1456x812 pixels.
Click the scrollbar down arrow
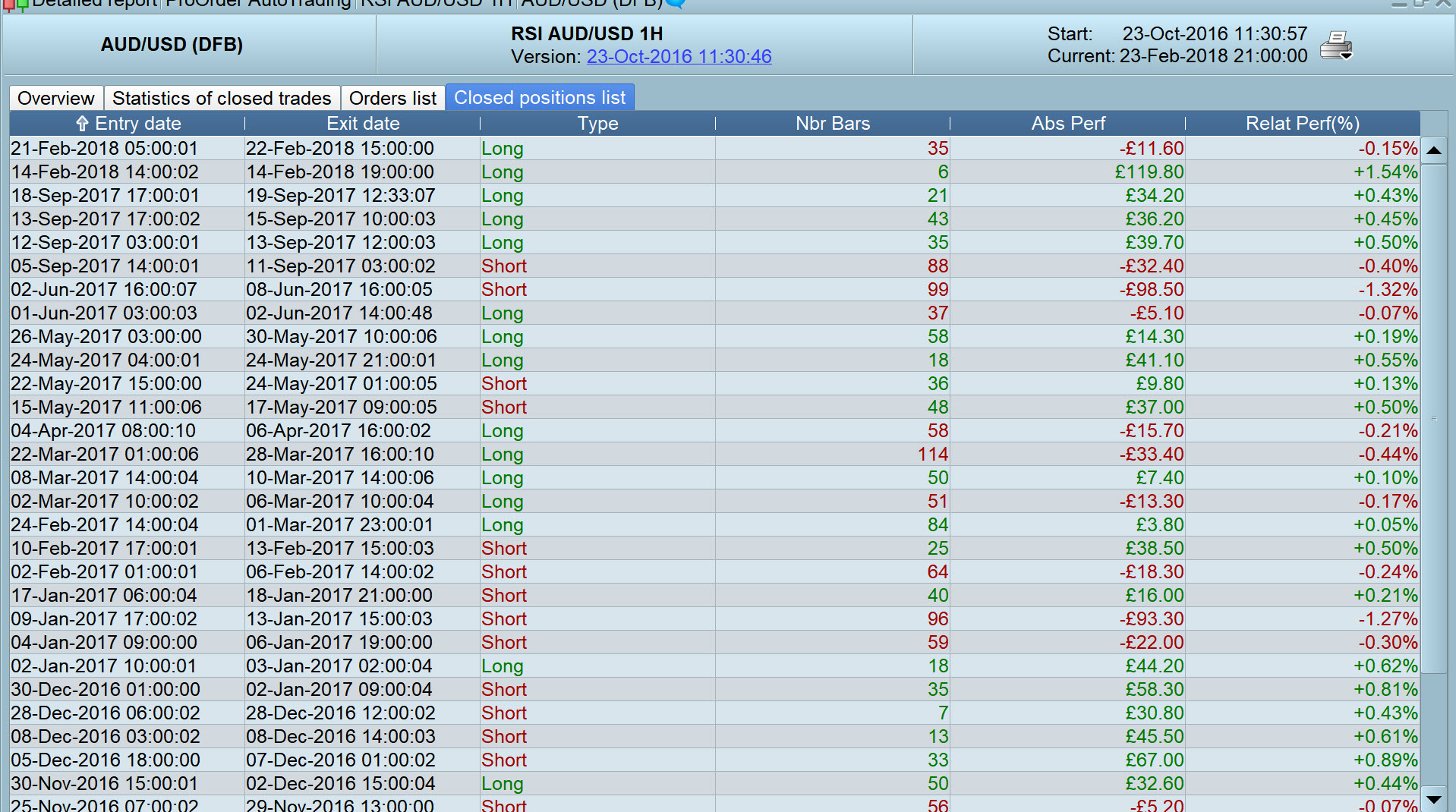1434,799
